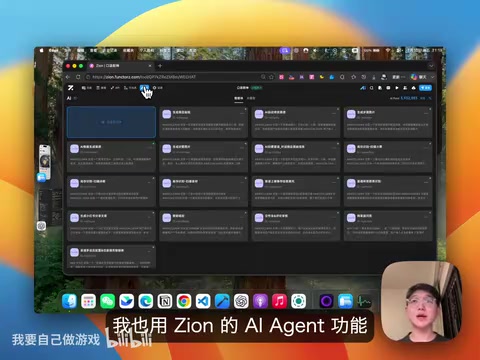This screenshot has height=360, width=480.
Task: Launch Google Chrome from the Dock
Action: coord(184,301)
